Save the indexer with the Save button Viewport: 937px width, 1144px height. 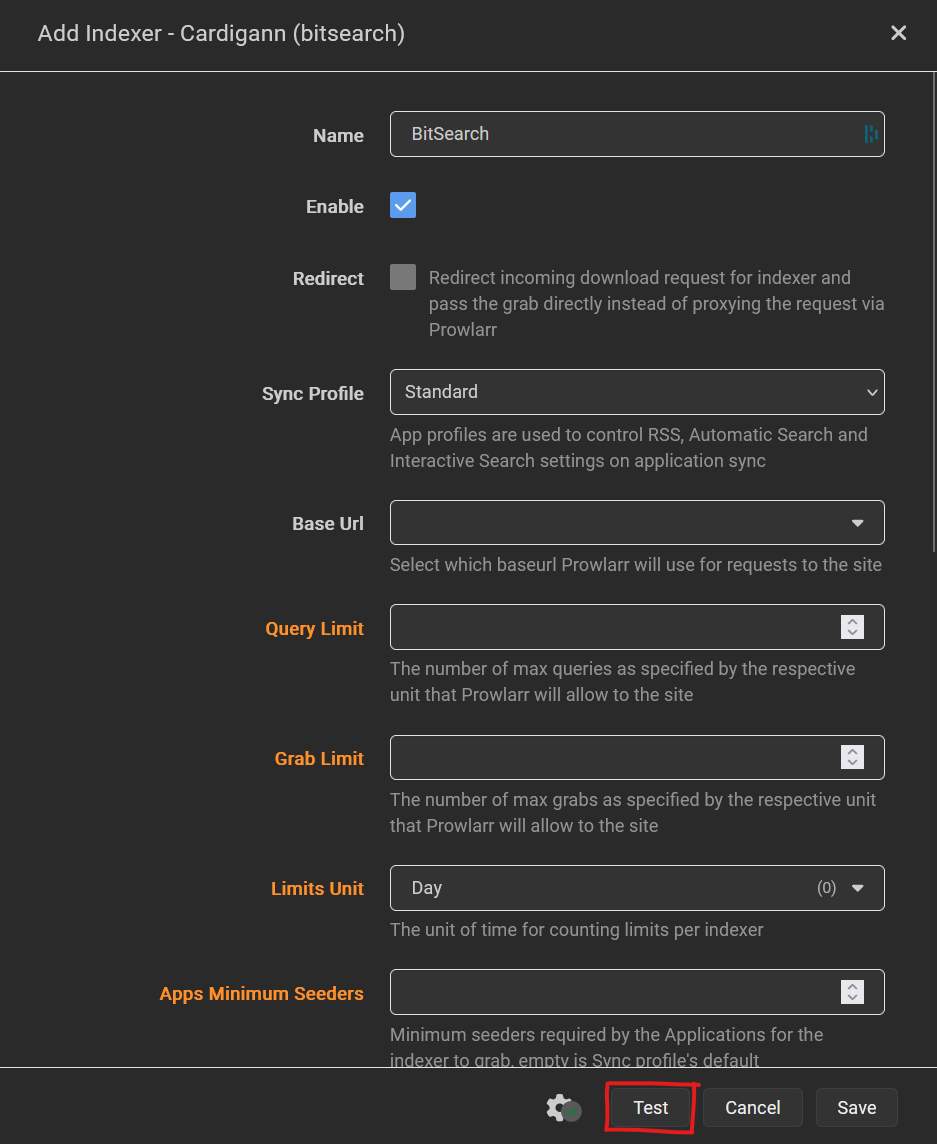pos(856,1107)
